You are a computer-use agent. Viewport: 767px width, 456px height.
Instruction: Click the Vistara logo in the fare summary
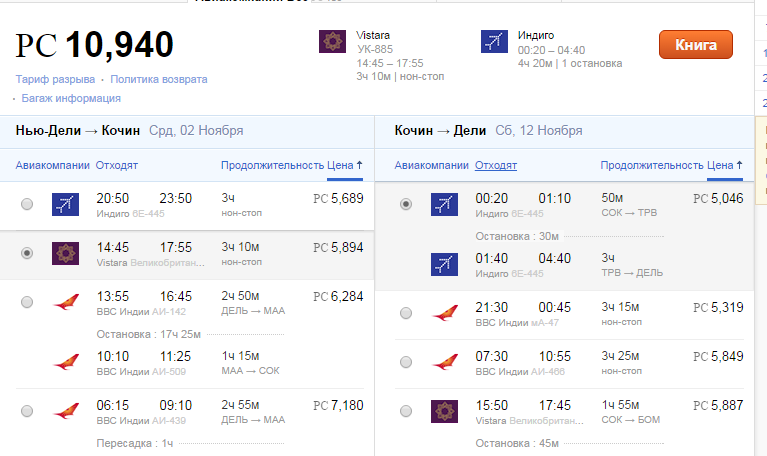[x=332, y=42]
